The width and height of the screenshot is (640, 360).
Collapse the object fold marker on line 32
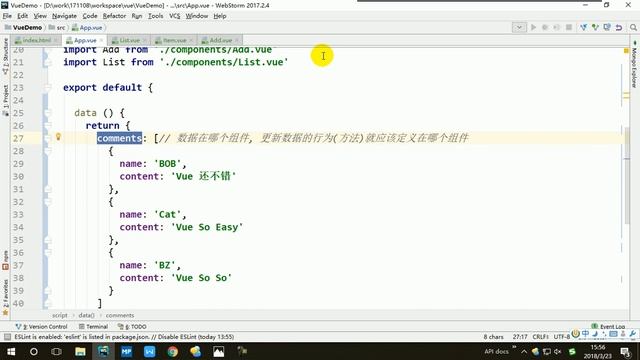coord(48,202)
